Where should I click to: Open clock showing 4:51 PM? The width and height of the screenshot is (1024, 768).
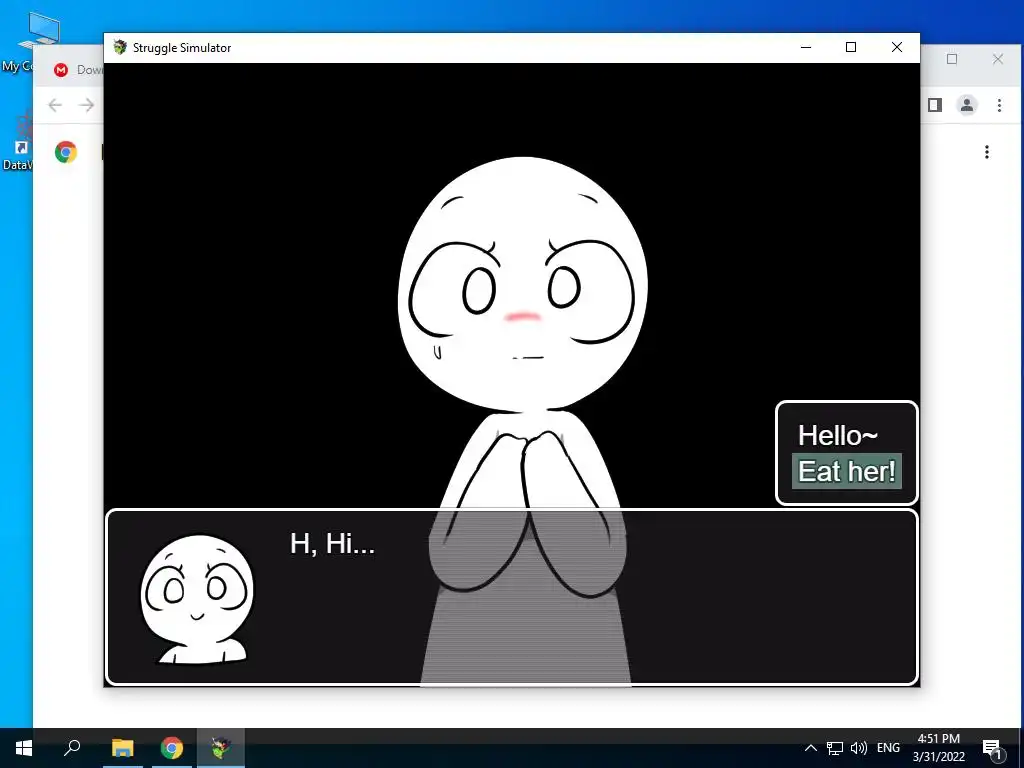938,748
